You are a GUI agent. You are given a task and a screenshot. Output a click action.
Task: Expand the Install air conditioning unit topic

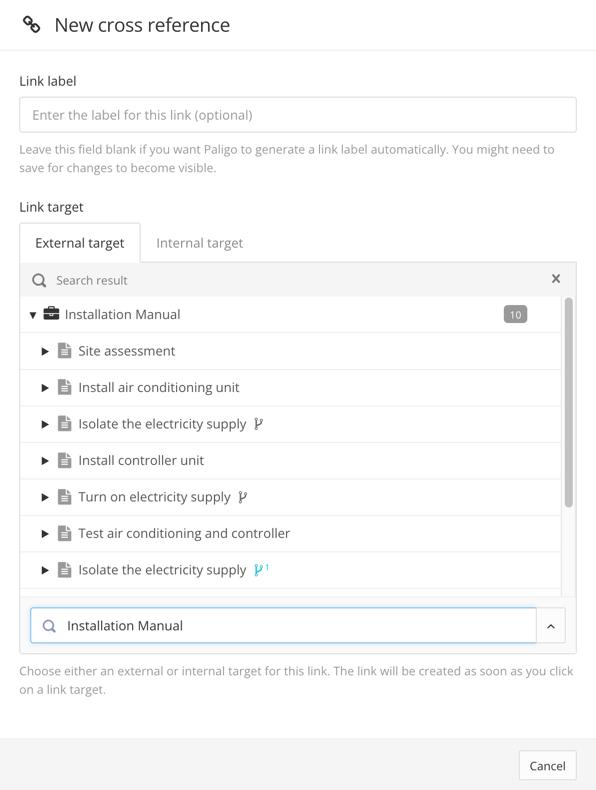[x=45, y=387]
